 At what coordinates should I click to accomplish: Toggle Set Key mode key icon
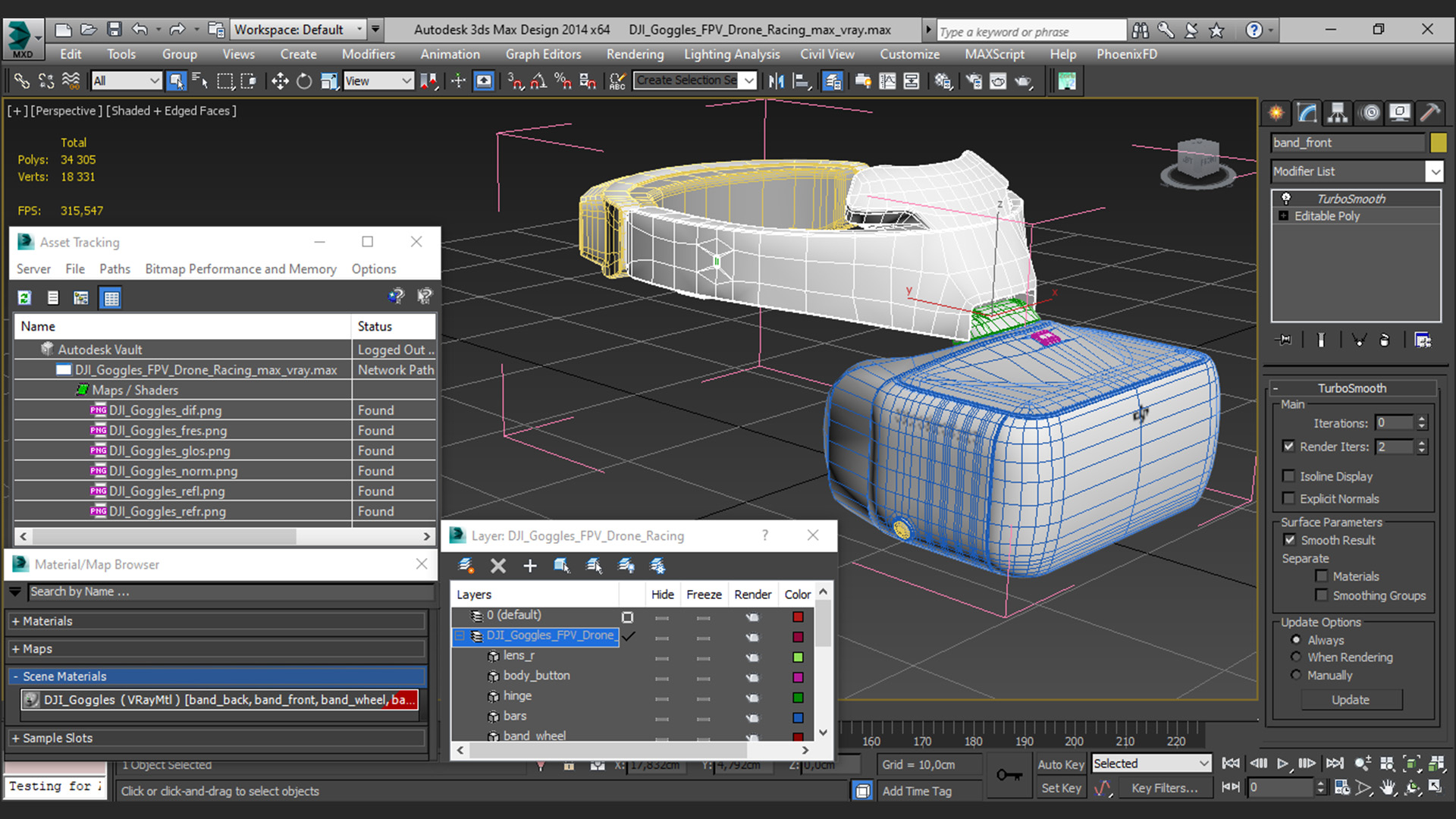pyautogui.click(x=1009, y=775)
